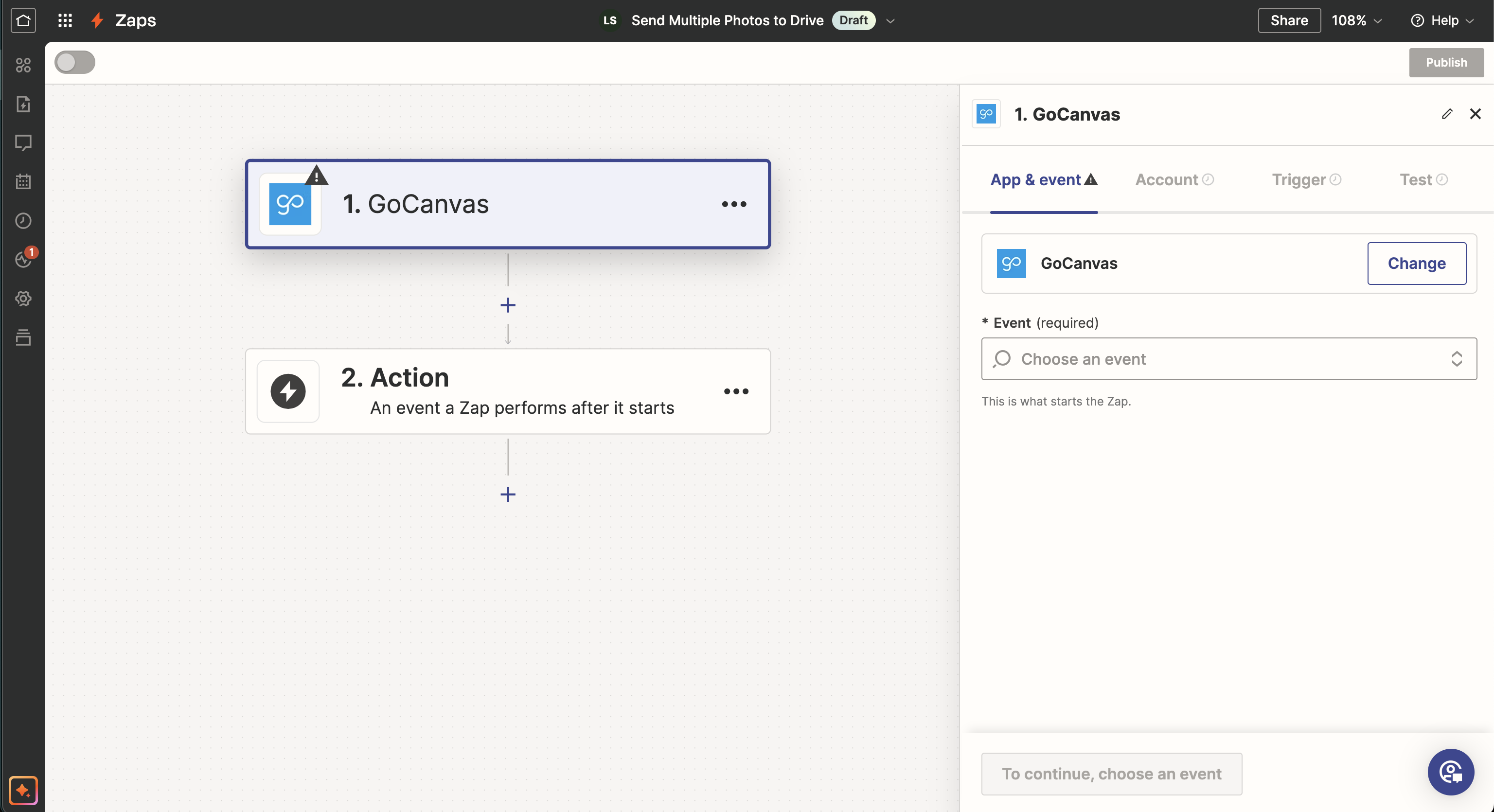
Task: Open the apps grid menu
Action: click(x=65, y=20)
